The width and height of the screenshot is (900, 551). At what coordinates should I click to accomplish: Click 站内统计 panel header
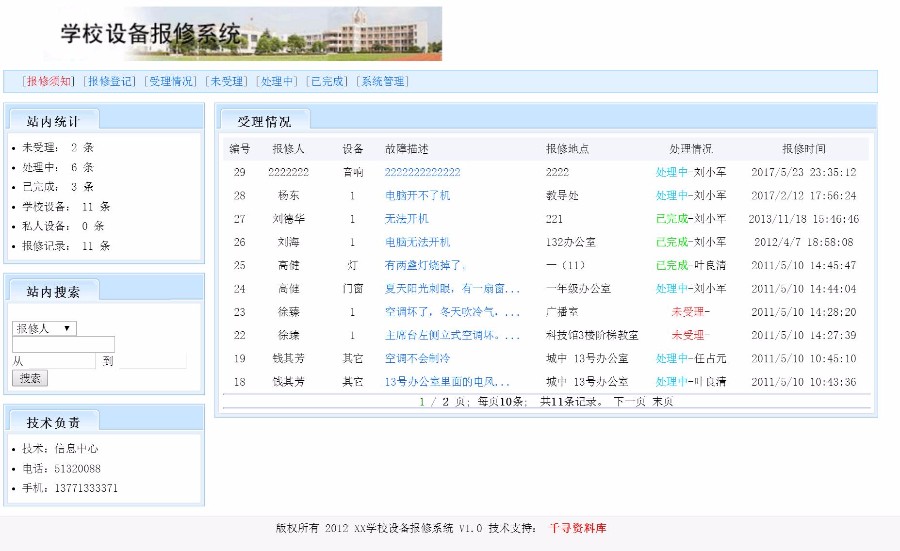coord(53,121)
